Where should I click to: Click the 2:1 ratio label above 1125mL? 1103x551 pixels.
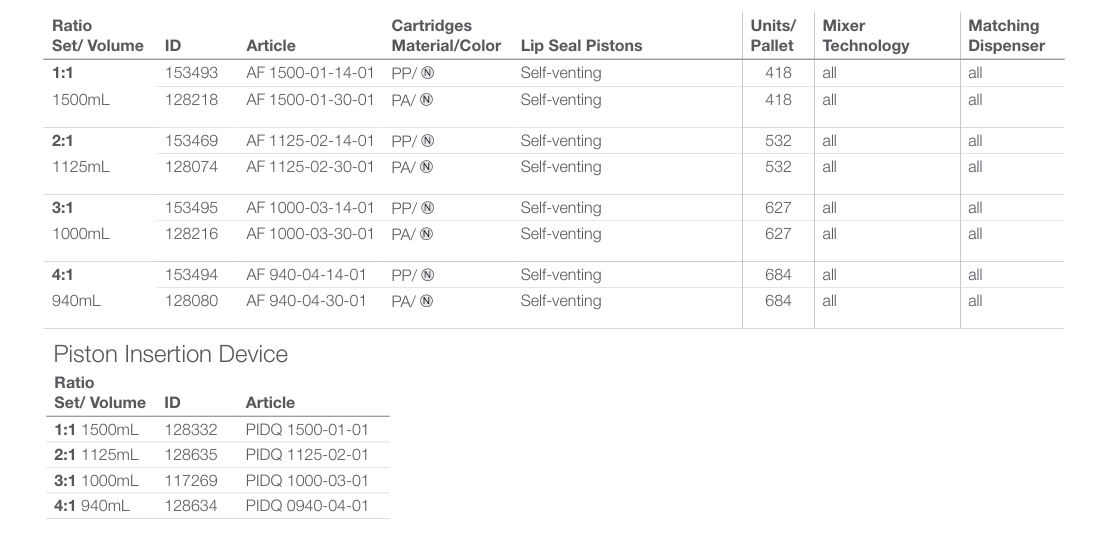point(63,141)
